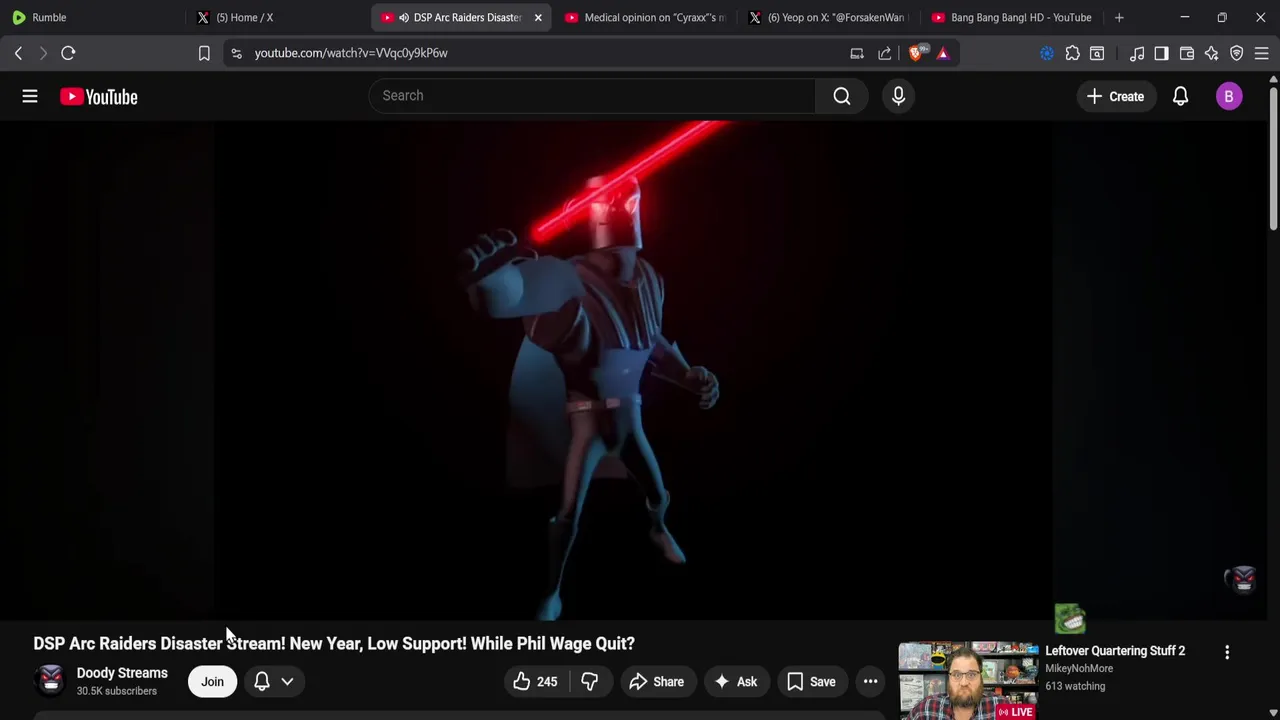Switch to the Medical opinion on Cyraxx tab
Viewport: 1280px width, 720px height.
(x=645, y=17)
